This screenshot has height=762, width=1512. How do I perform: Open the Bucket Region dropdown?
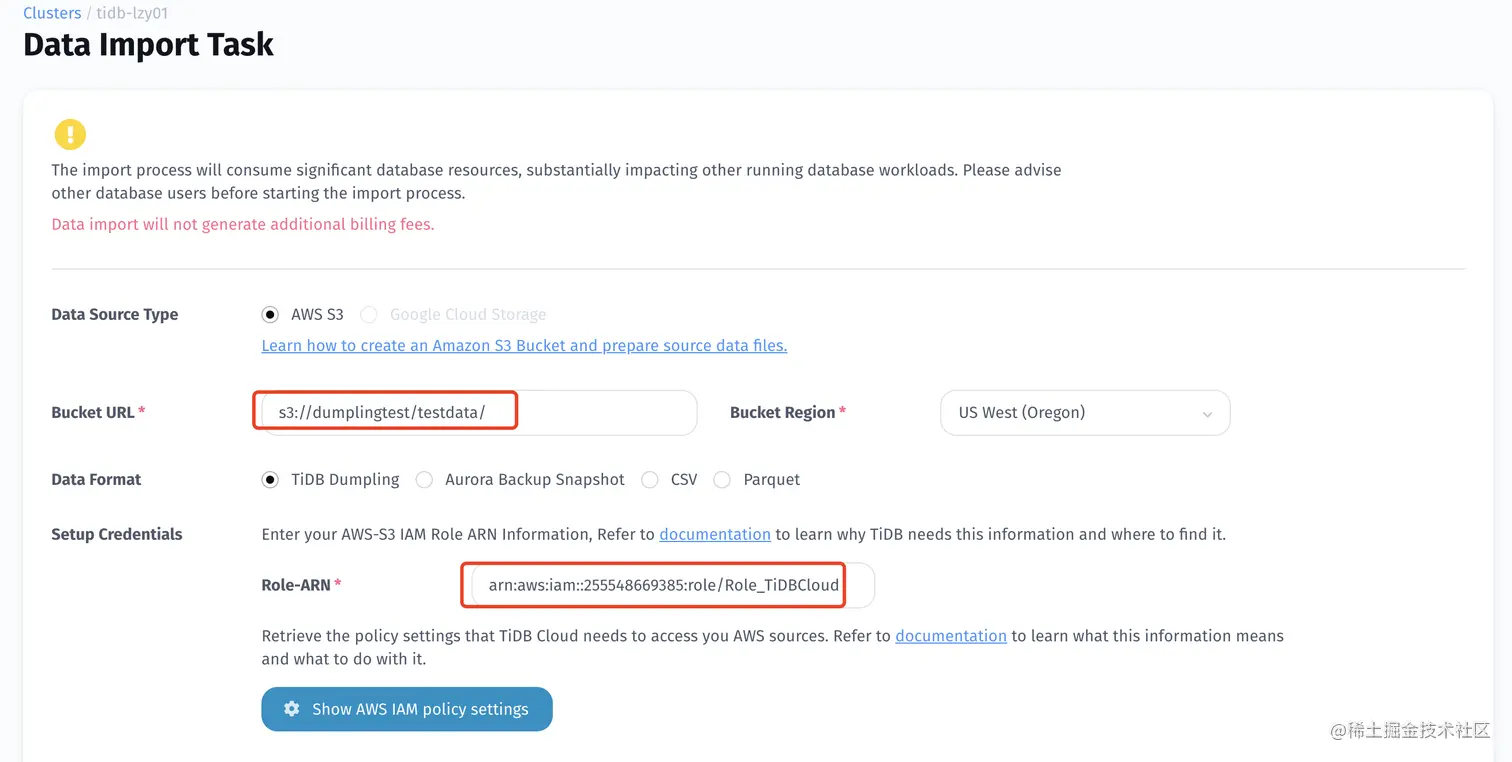tap(1084, 413)
